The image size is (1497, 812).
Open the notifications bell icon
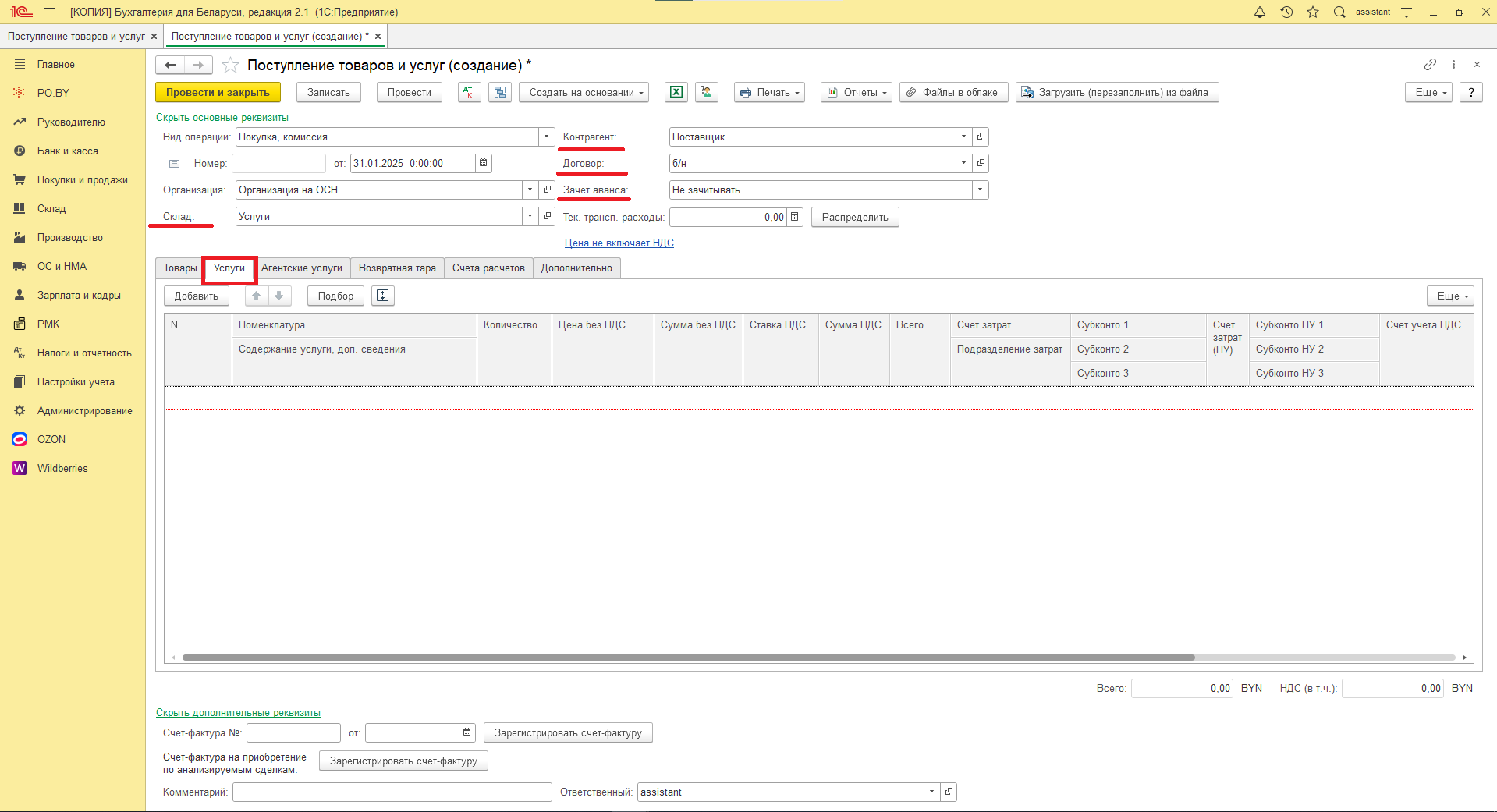click(x=1260, y=12)
